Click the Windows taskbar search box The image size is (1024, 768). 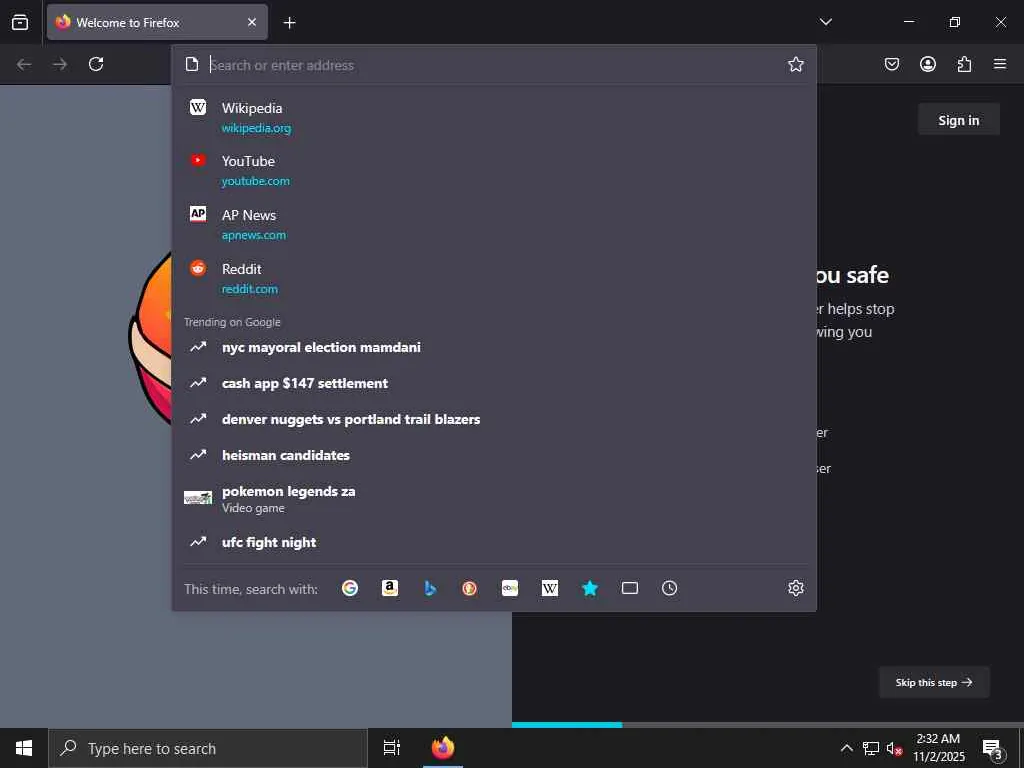208,748
